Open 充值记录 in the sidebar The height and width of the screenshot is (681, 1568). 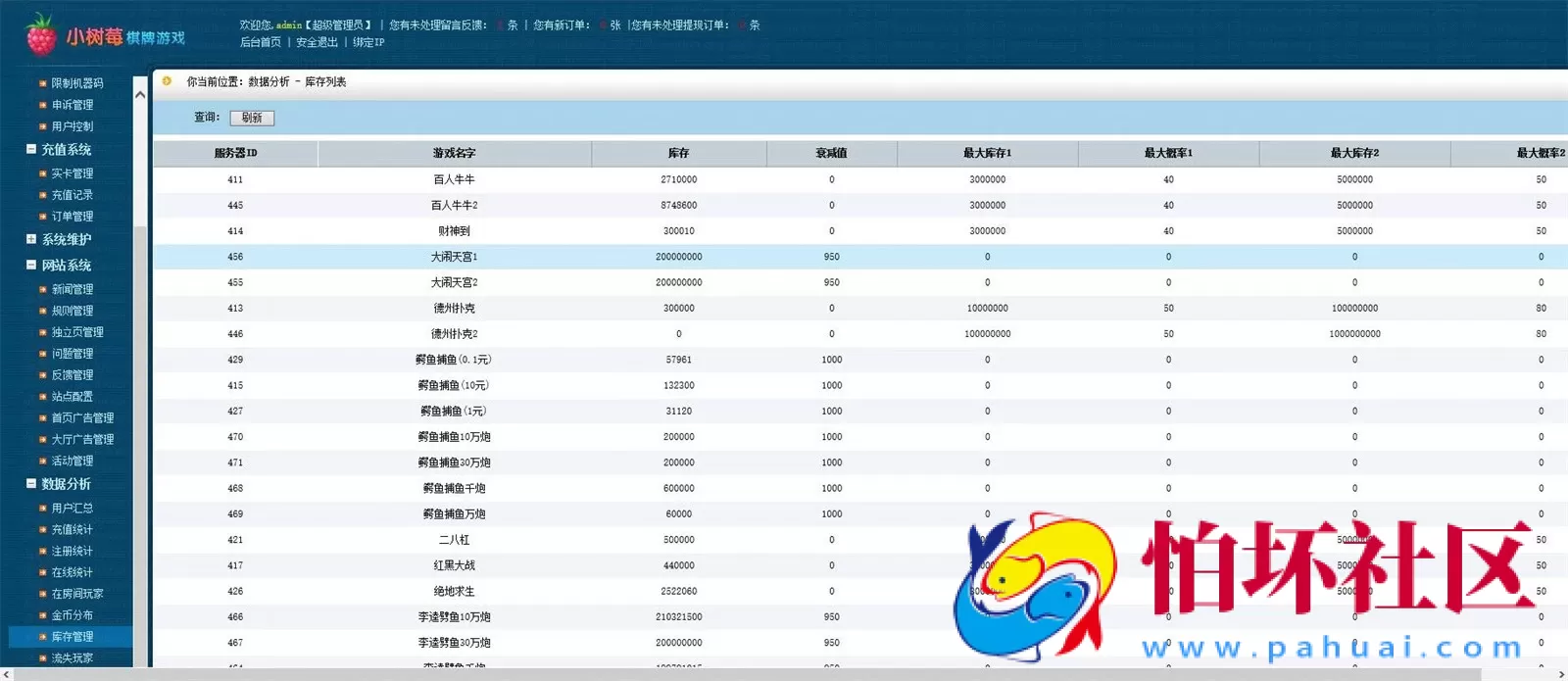(x=73, y=195)
